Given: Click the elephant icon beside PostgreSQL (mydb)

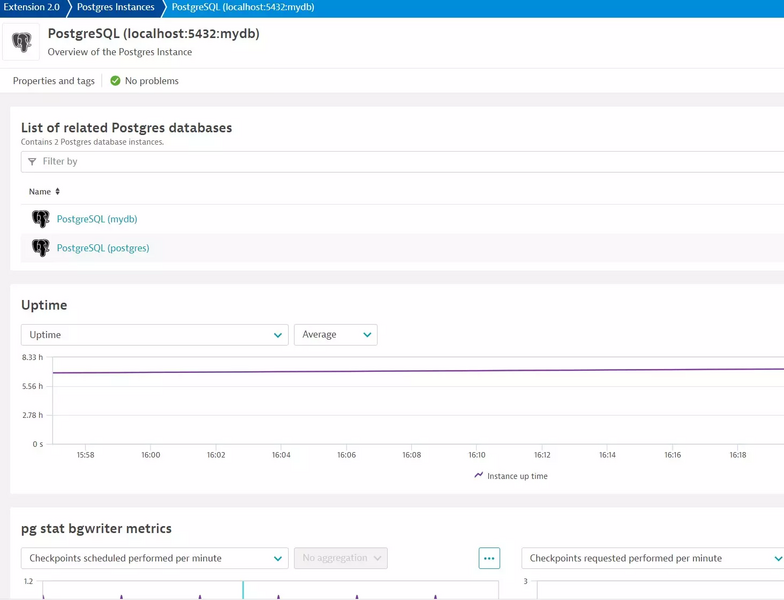Looking at the screenshot, I should click(x=41, y=219).
